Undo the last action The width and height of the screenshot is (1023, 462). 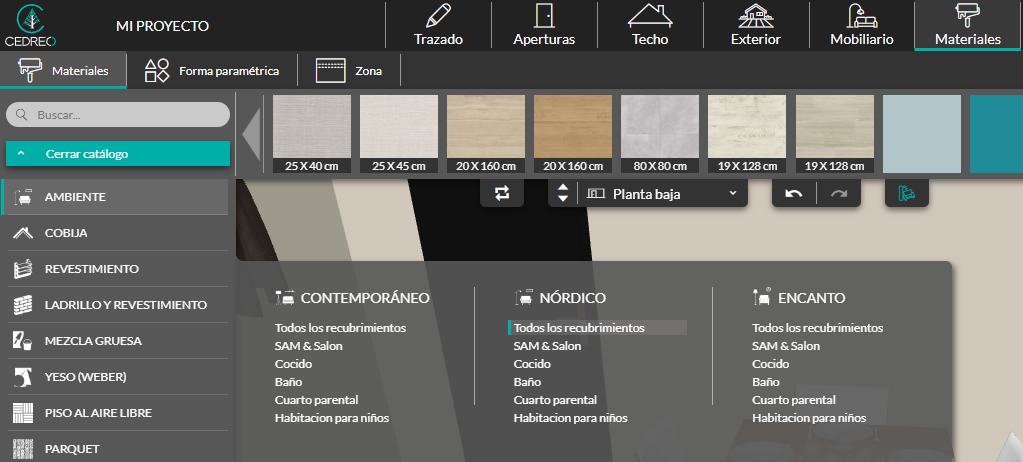793,193
